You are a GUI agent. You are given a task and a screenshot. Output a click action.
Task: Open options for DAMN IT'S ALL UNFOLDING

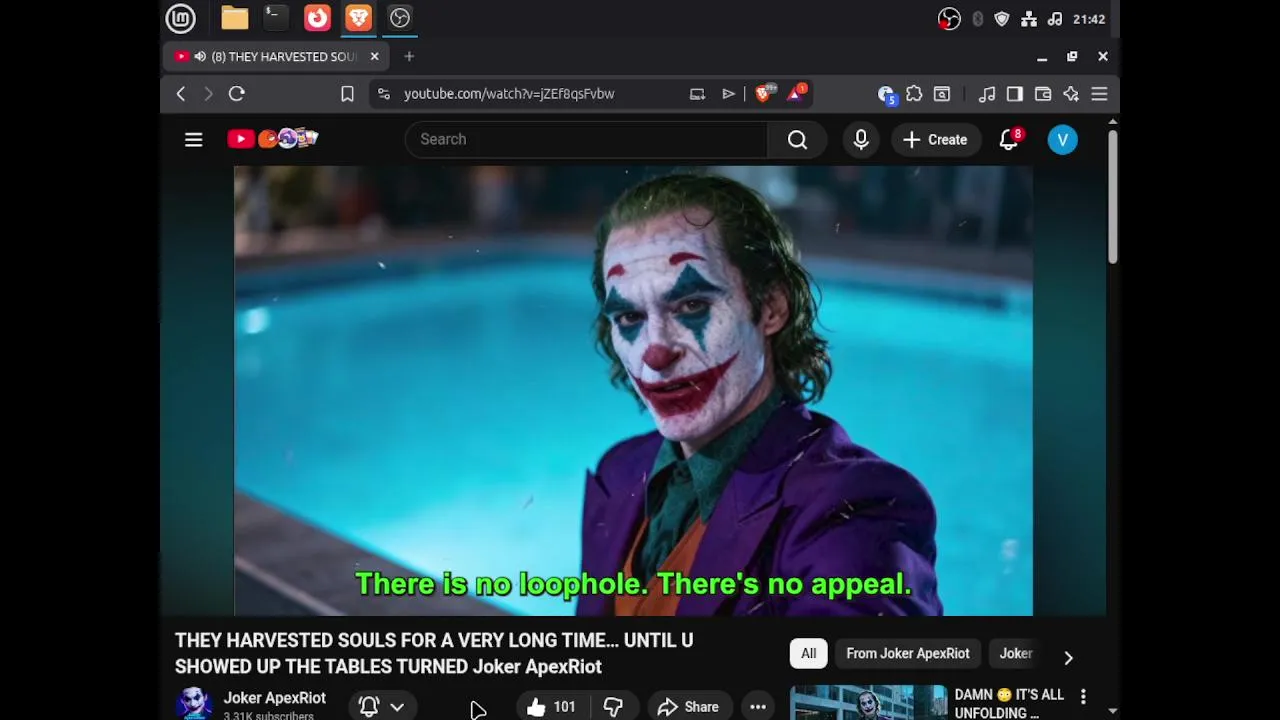(x=1083, y=696)
